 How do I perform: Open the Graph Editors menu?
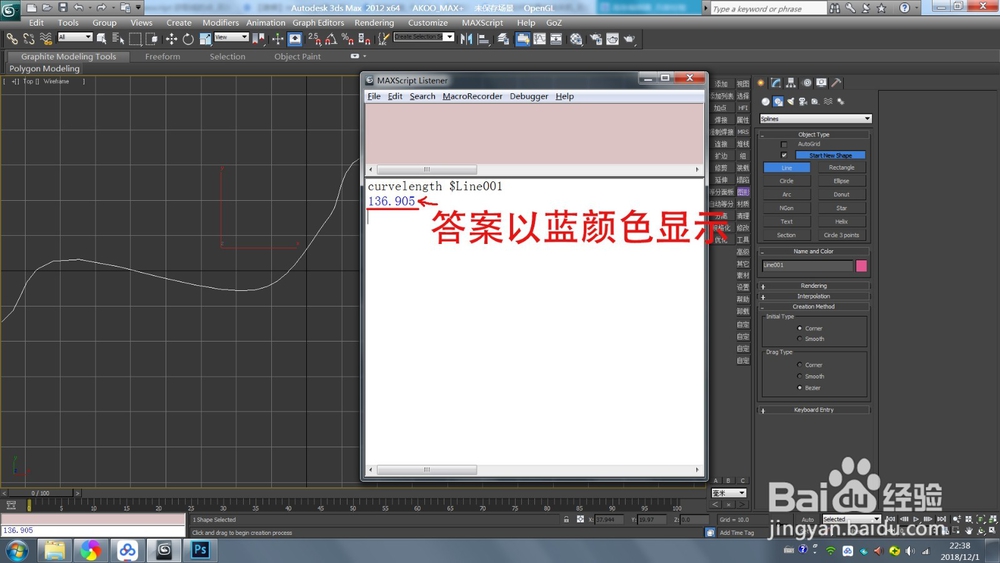click(x=318, y=22)
